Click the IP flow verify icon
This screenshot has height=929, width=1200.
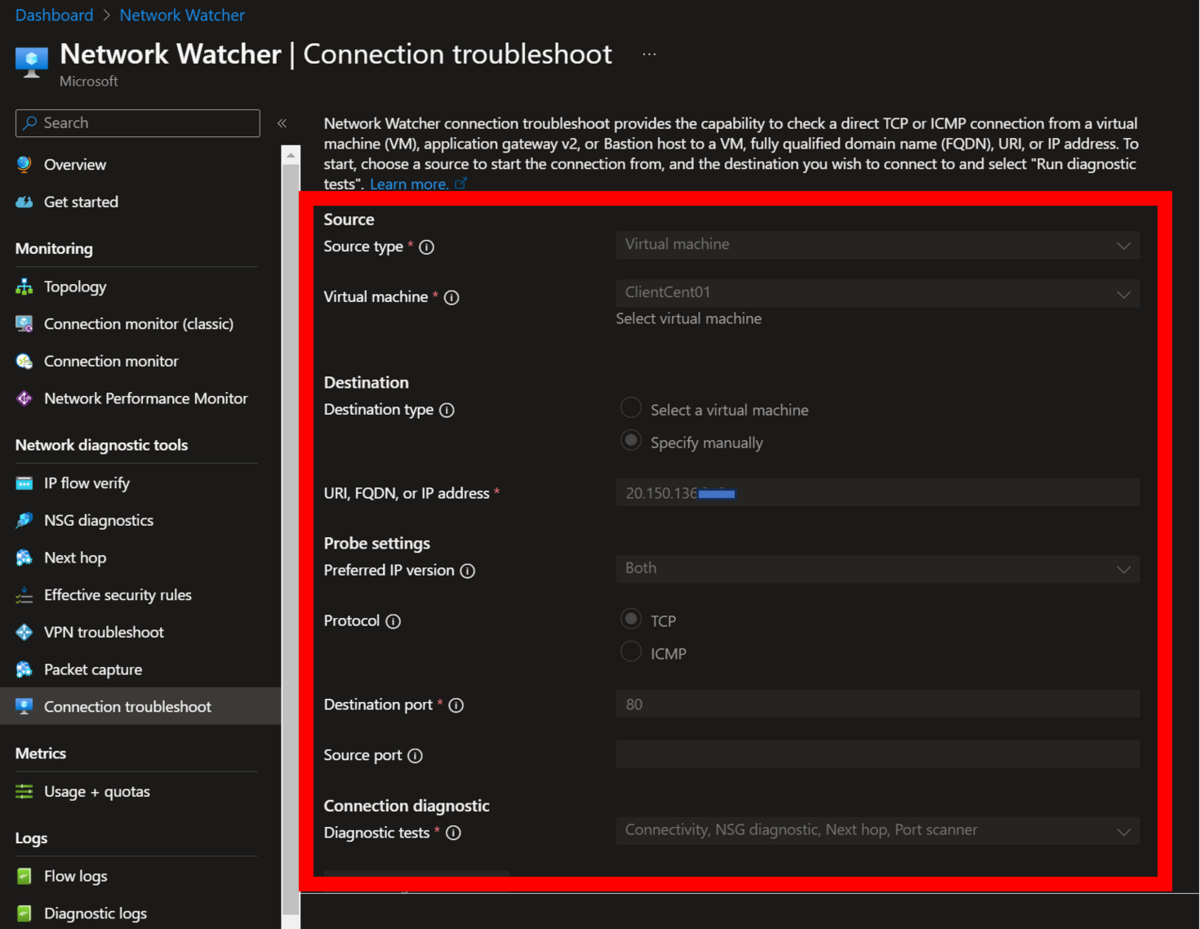tap(24, 483)
